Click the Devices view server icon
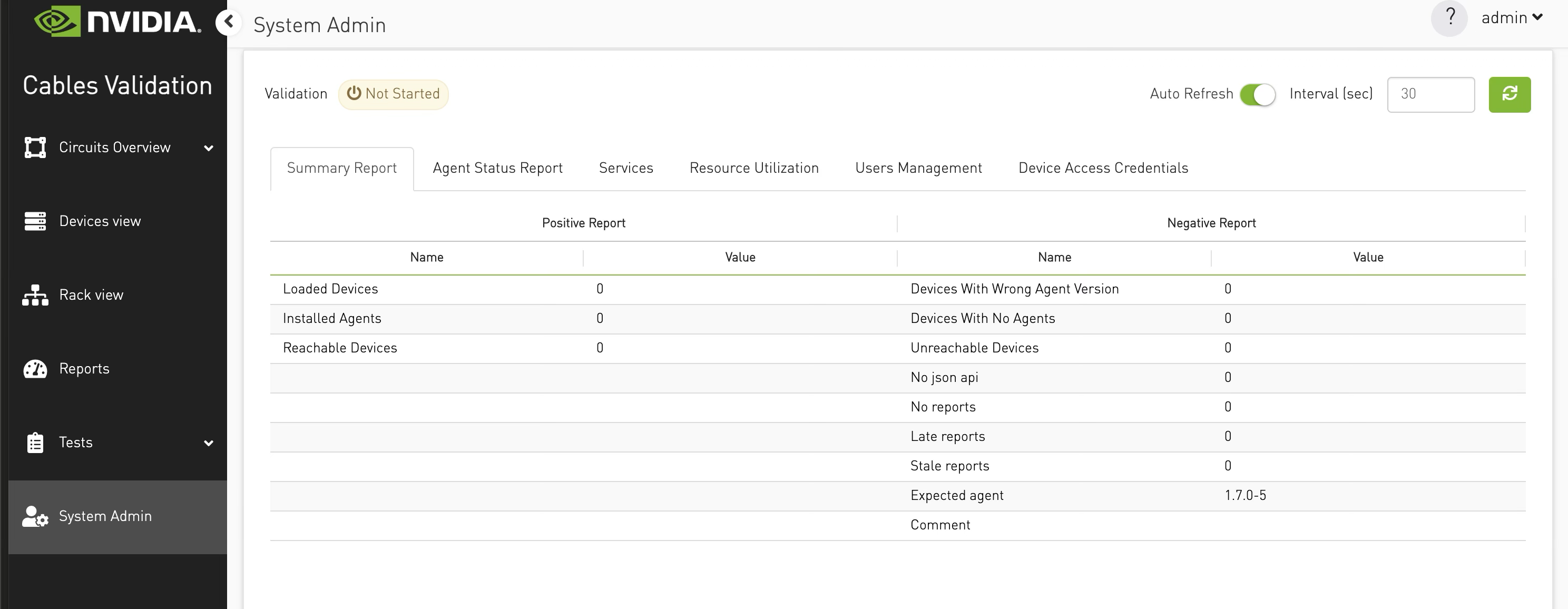The image size is (1568, 609). pyautogui.click(x=35, y=221)
